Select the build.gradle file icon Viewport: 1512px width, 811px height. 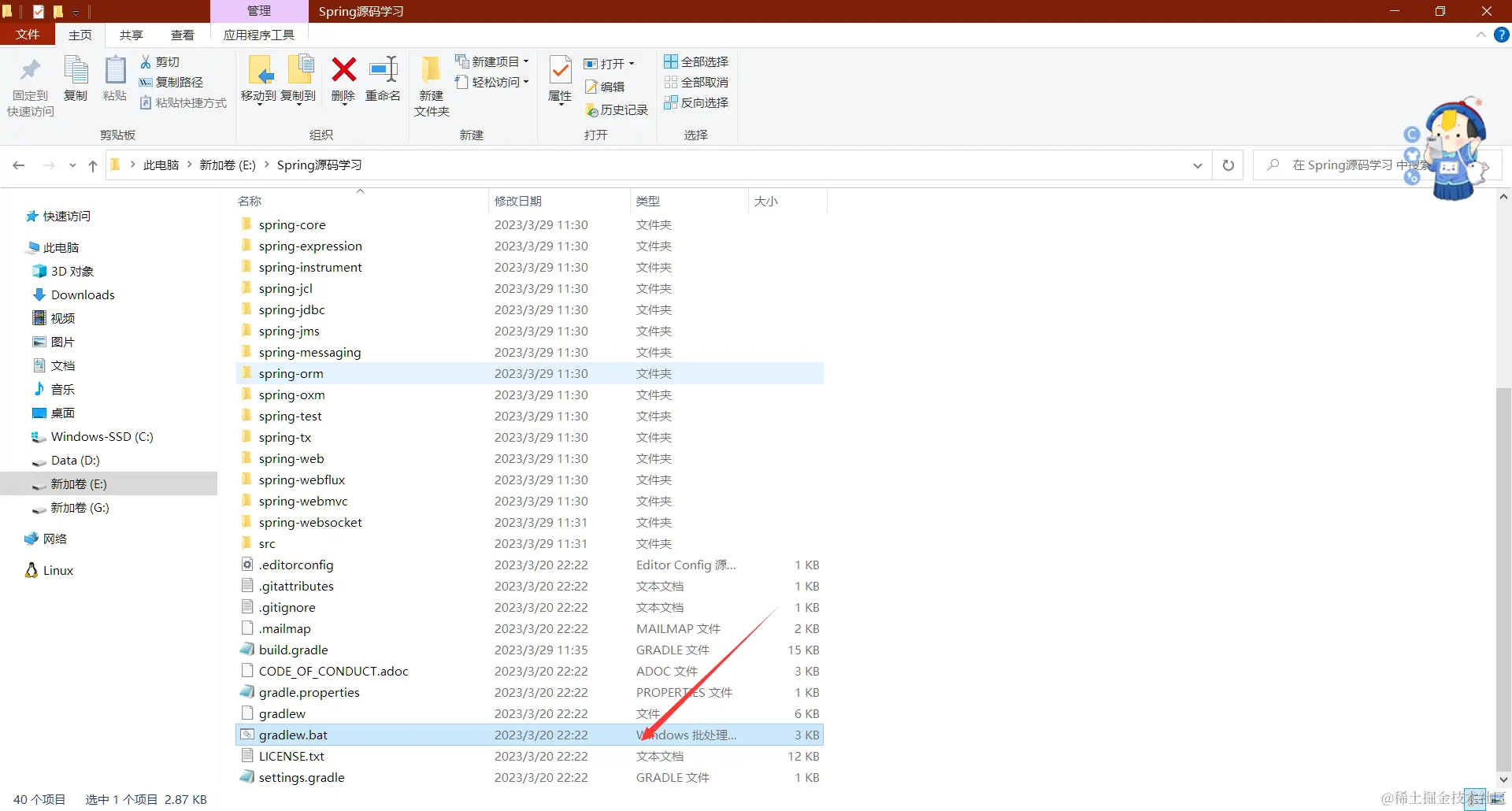(247, 650)
